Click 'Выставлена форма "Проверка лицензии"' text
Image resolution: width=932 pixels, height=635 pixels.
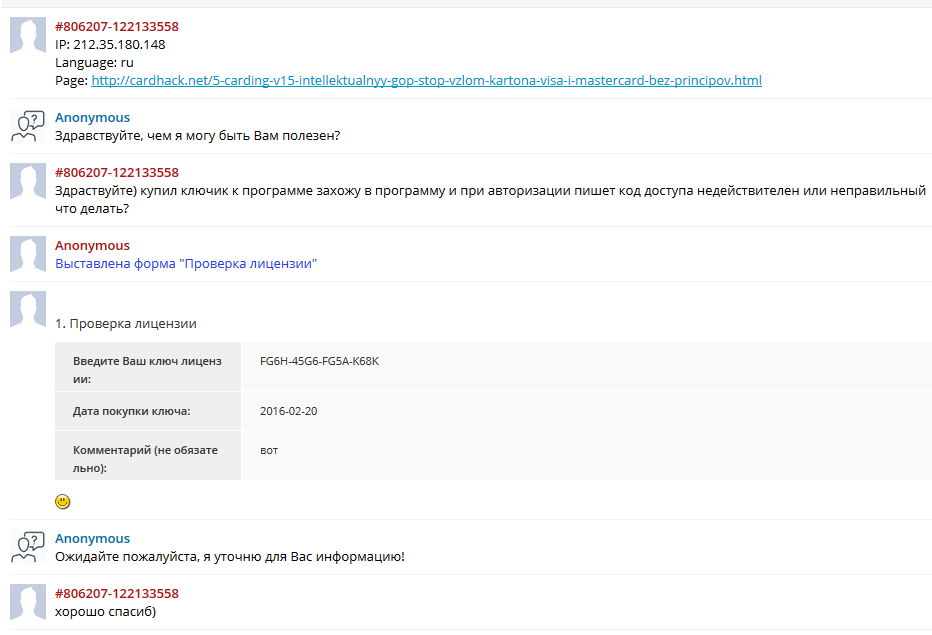click(x=186, y=263)
